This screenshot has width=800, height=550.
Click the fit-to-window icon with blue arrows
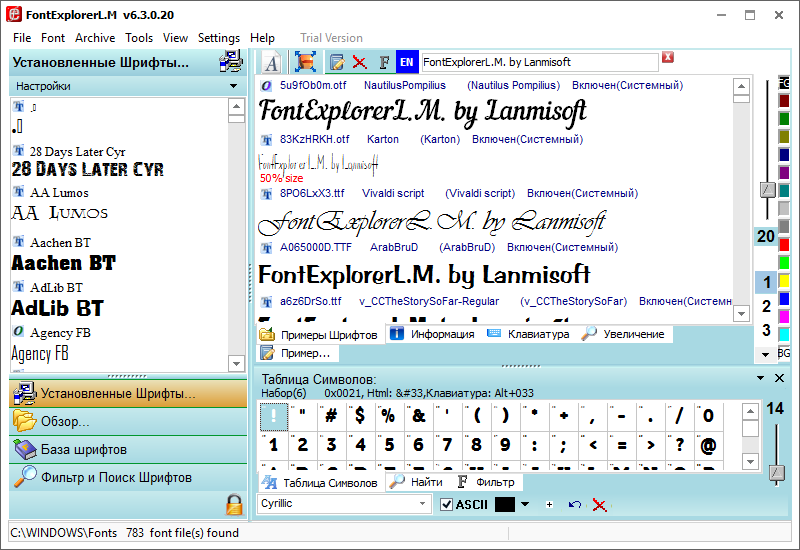[x=305, y=62]
